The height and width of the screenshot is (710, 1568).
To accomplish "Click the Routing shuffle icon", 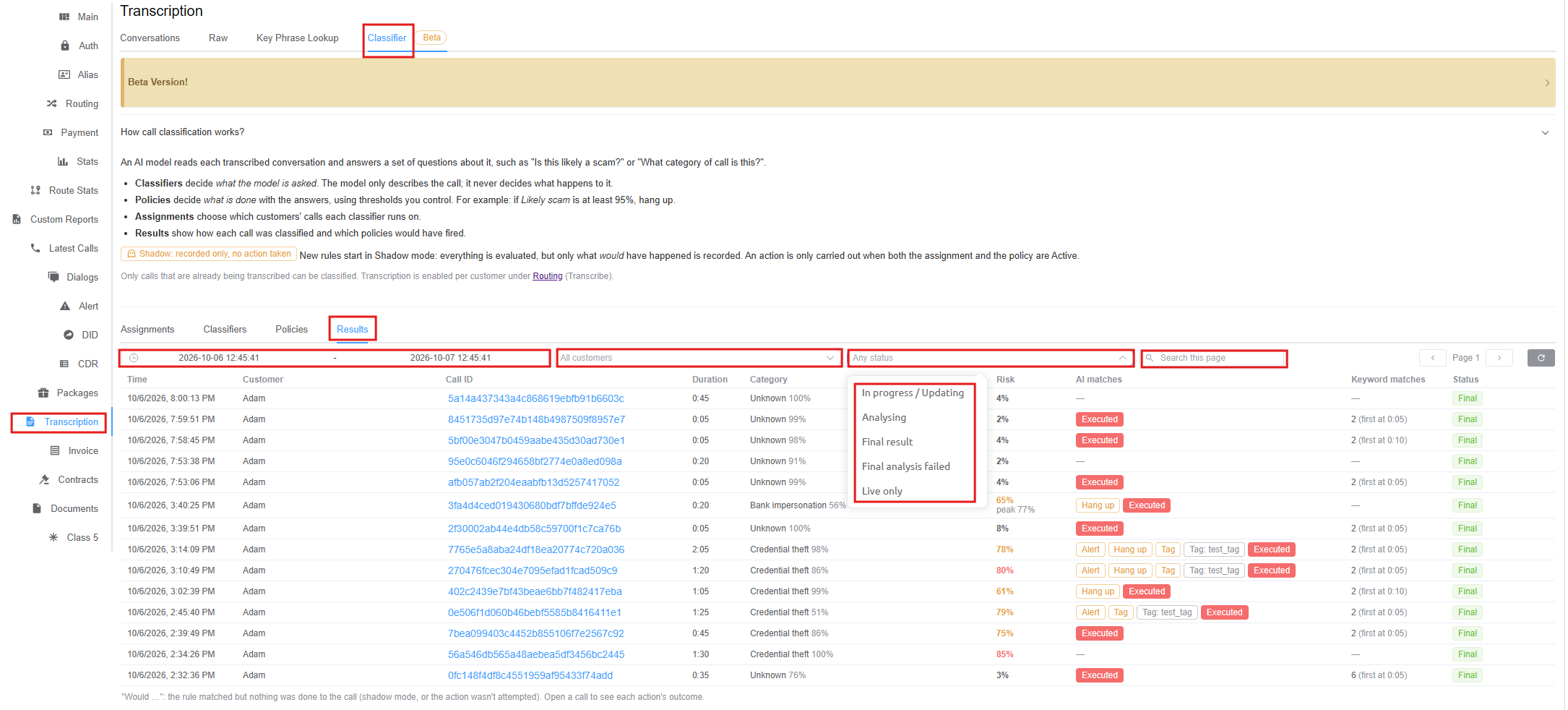I will [x=52, y=103].
